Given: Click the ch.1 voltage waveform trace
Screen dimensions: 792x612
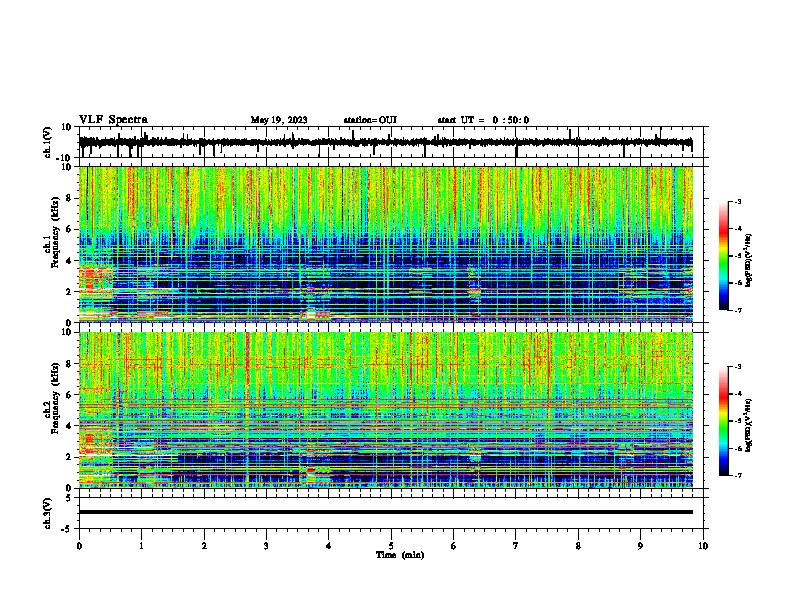Looking at the screenshot, I should [385, 143].
